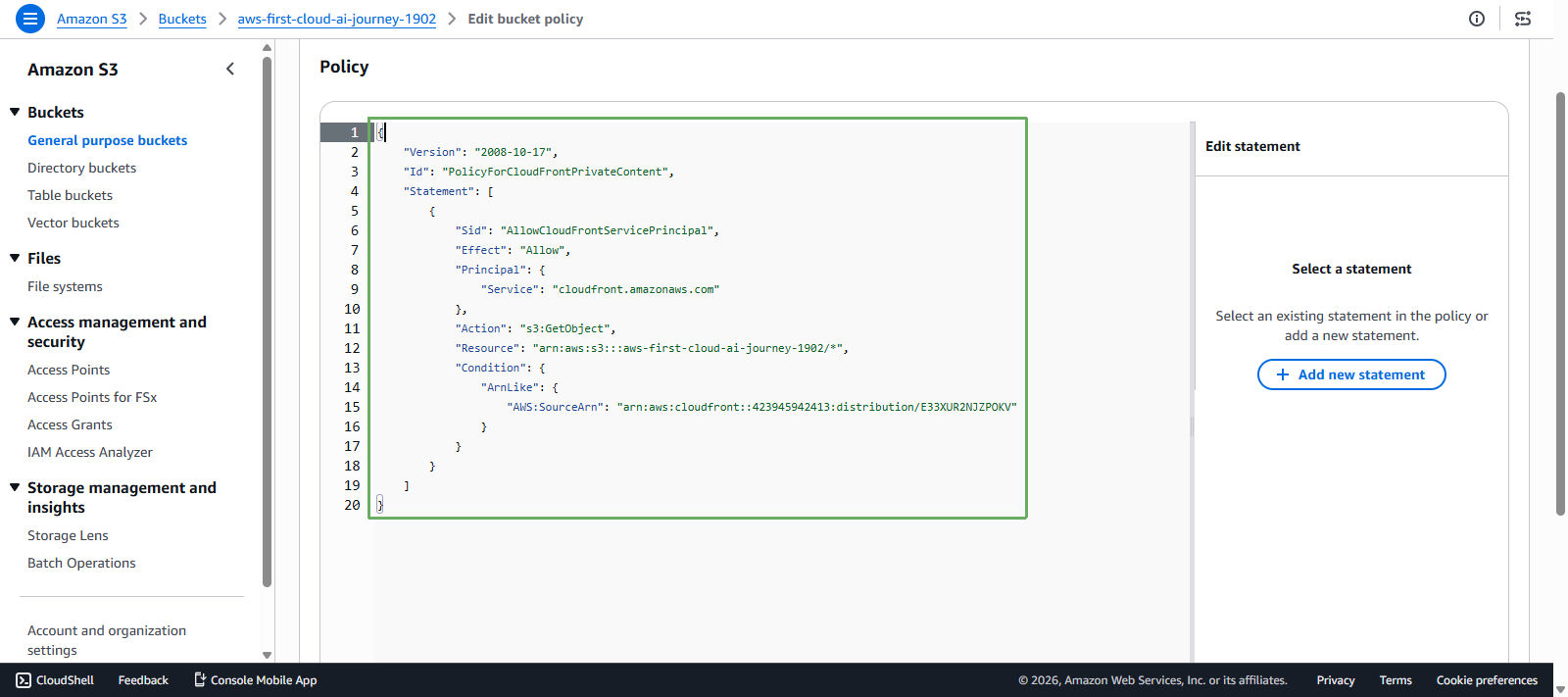Open the CloudShell terminal icon
This screenshot has width=1568, height=697.
coord(24,680)
